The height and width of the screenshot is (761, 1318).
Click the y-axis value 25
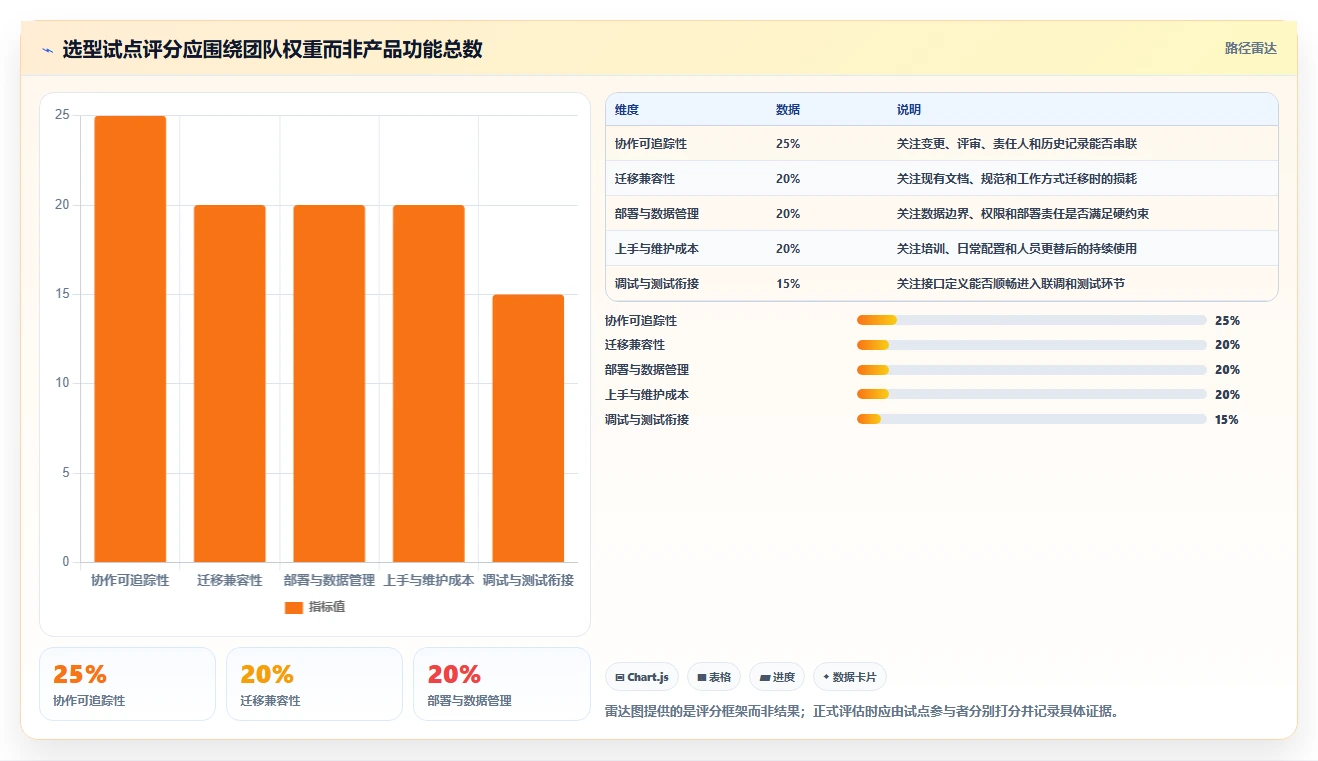(62, 116)
